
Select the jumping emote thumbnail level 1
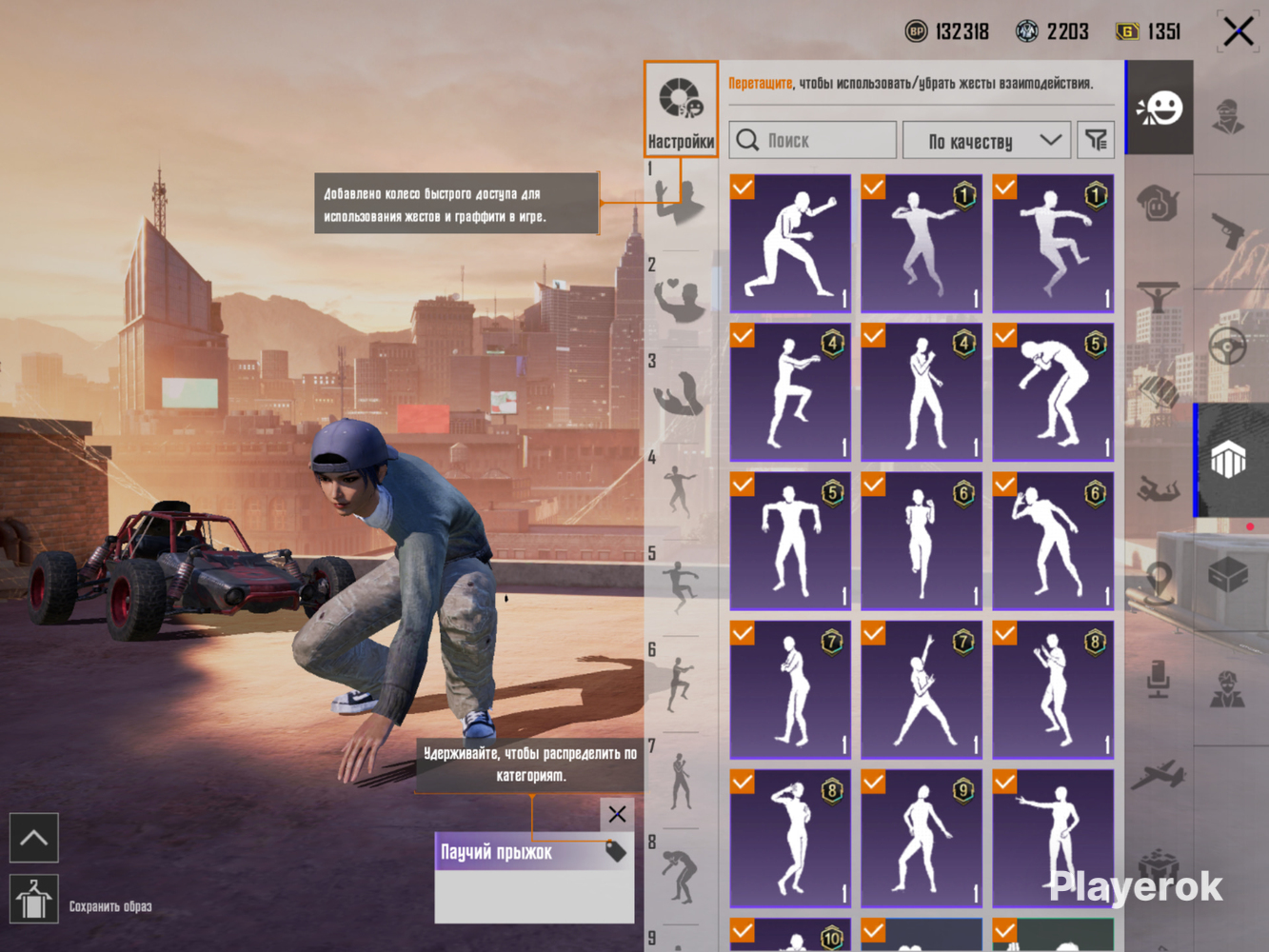point(1053,243)
